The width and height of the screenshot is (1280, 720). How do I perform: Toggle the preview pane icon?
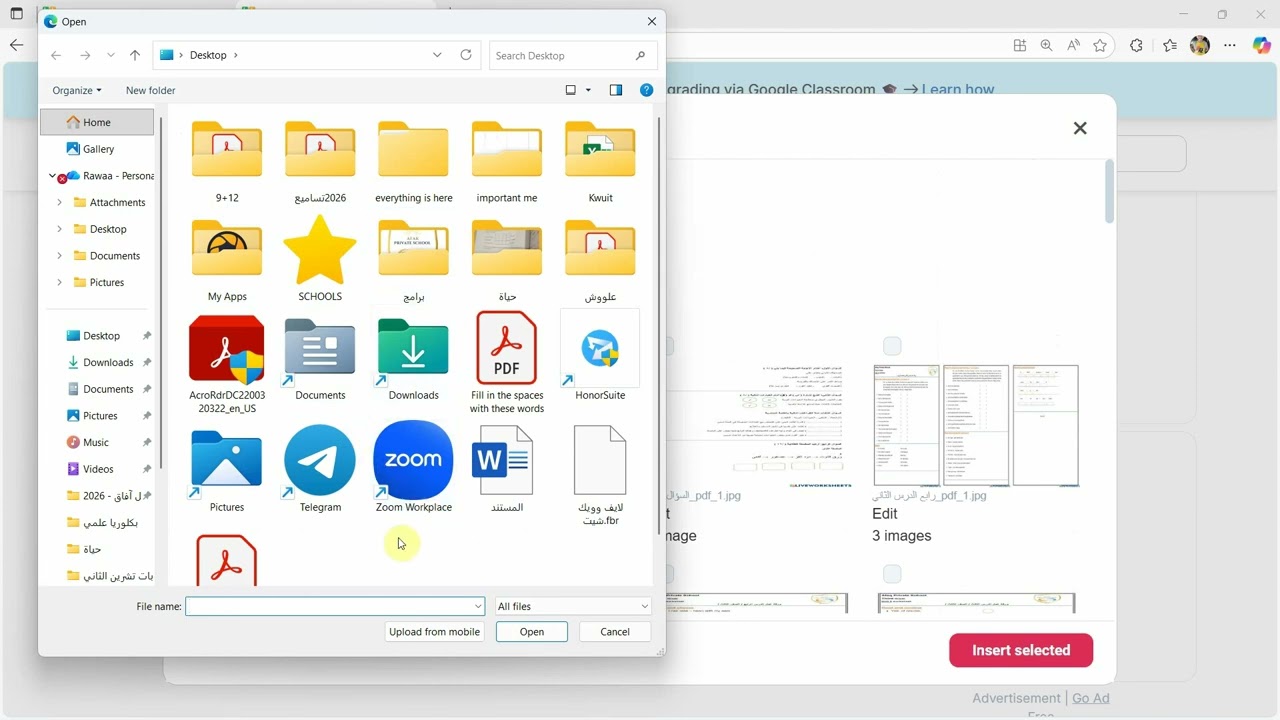(616, 90)
